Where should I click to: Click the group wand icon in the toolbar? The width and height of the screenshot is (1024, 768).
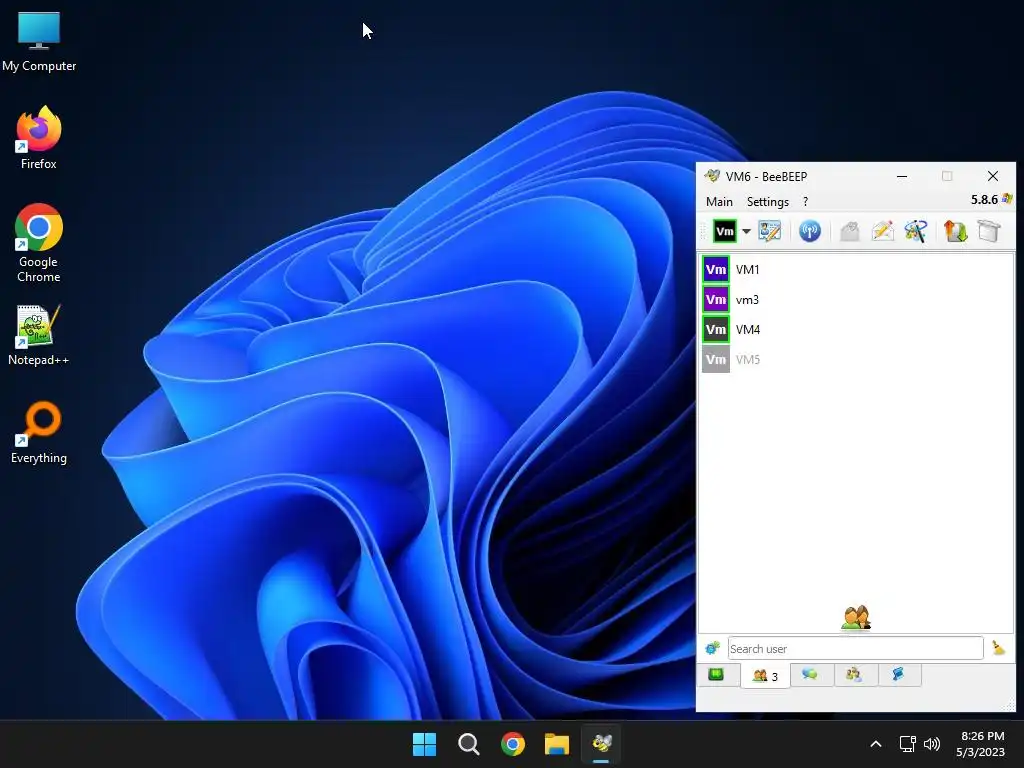coord(916,231)
